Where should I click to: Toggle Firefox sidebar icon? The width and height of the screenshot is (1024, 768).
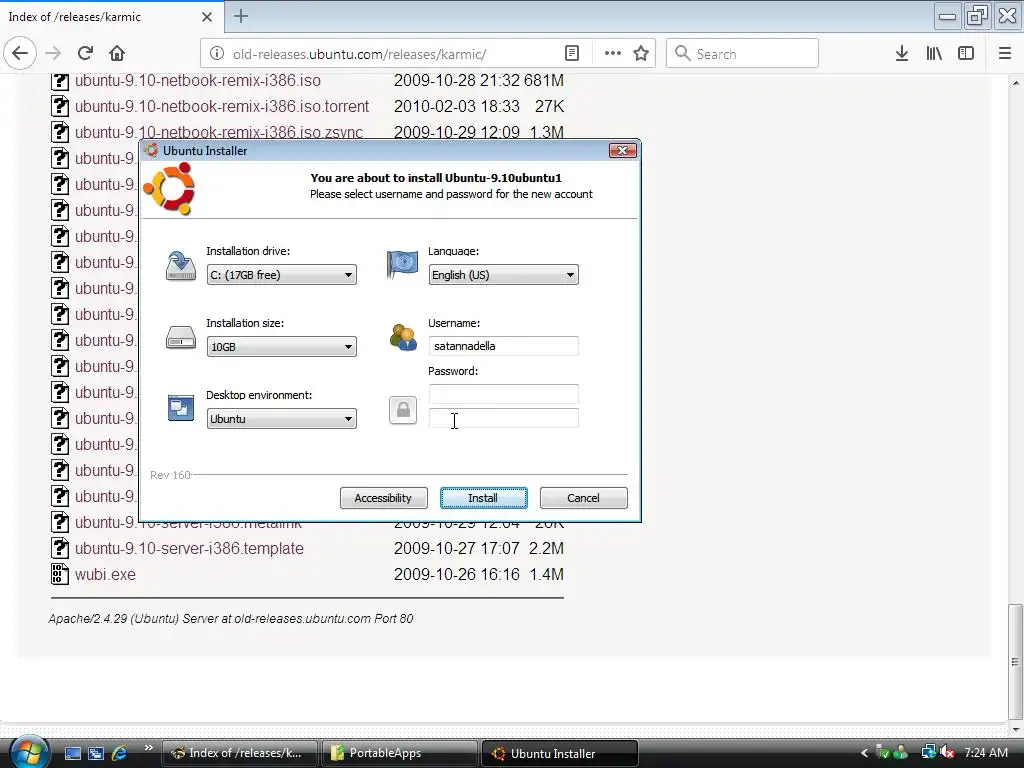966,54
